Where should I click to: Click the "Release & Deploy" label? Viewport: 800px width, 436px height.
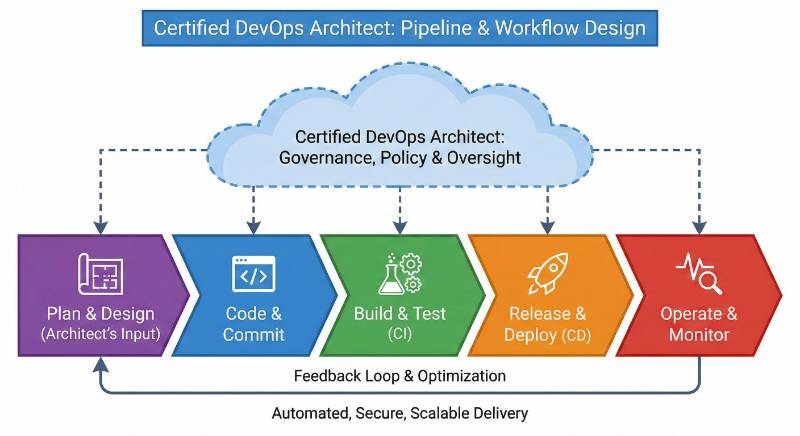(546, 323)
